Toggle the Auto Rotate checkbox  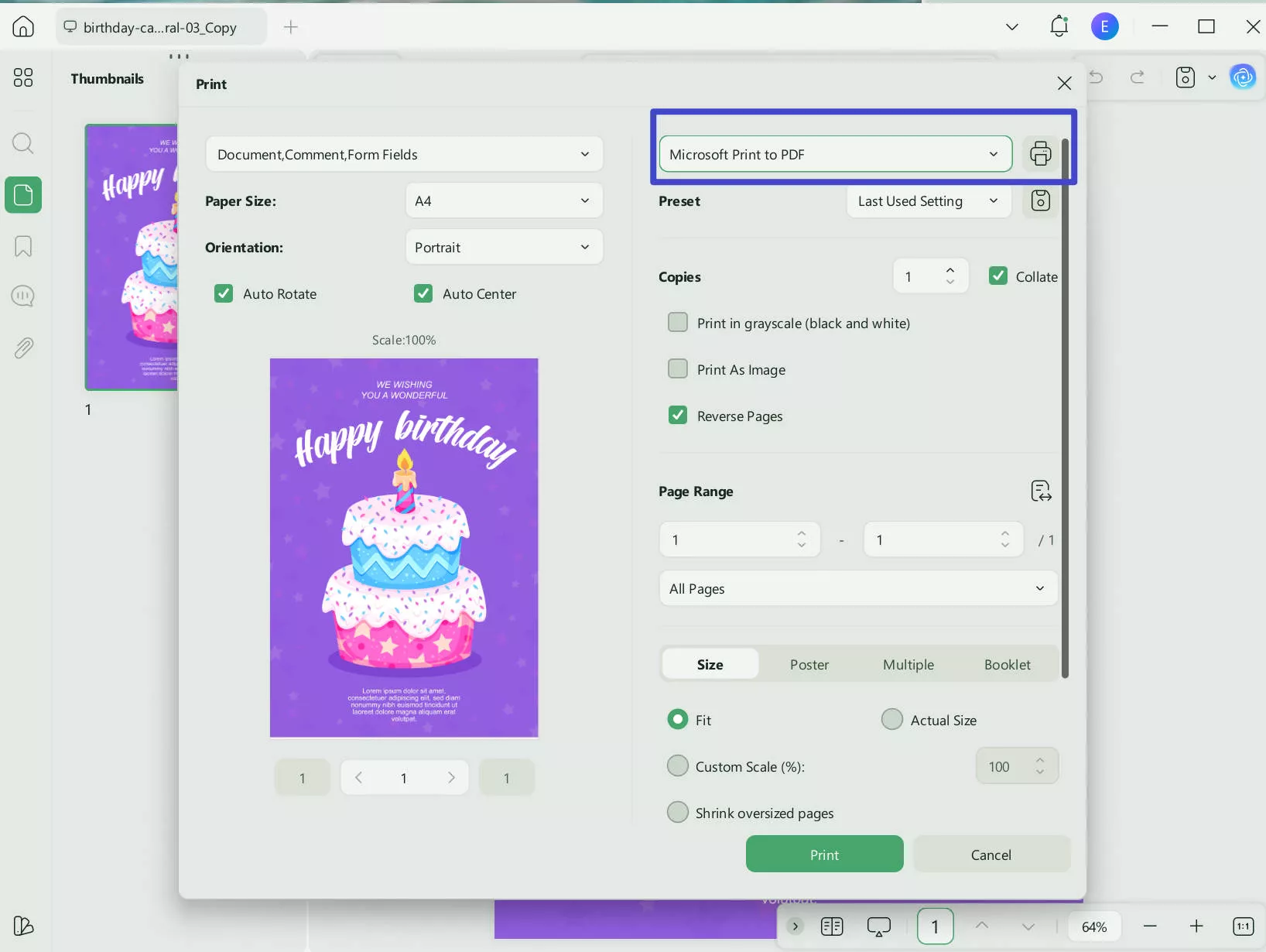224,294
